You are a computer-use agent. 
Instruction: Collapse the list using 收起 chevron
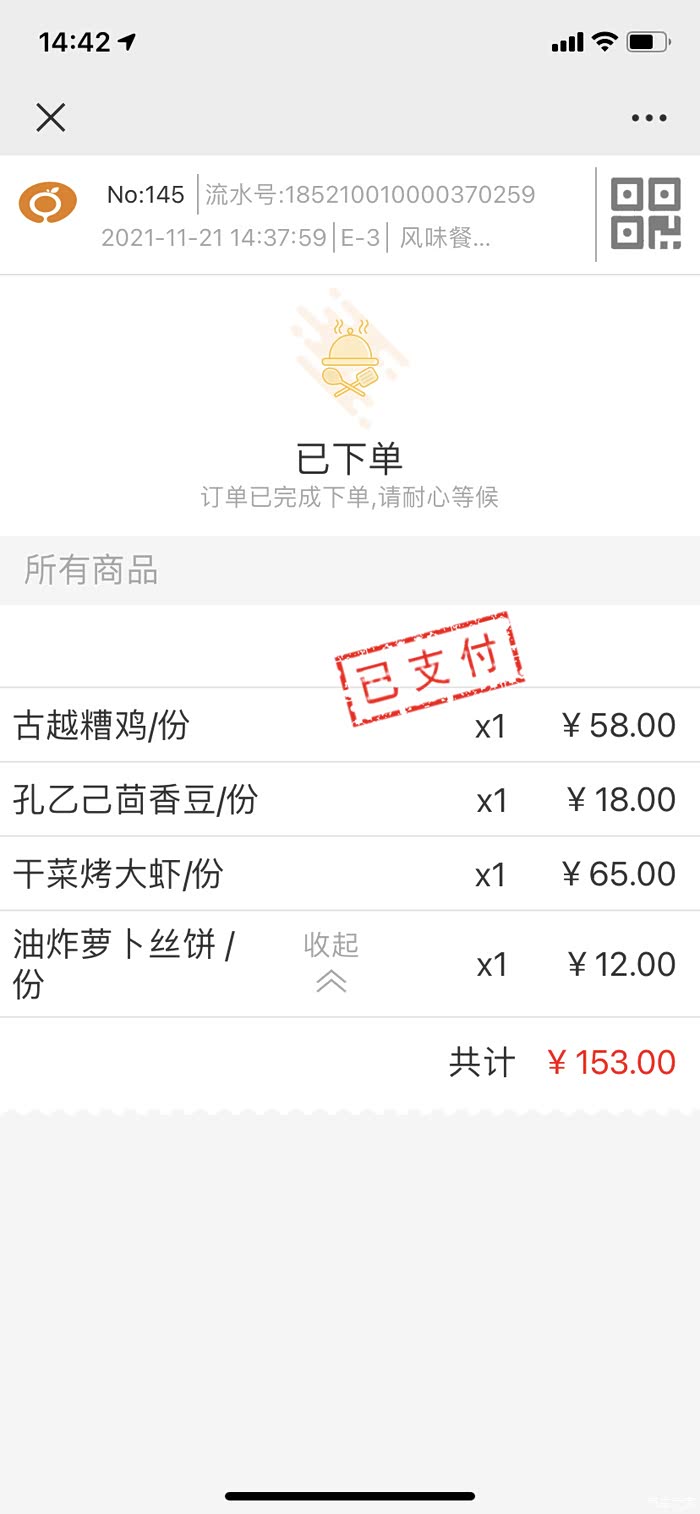click(x=331, y=964)
